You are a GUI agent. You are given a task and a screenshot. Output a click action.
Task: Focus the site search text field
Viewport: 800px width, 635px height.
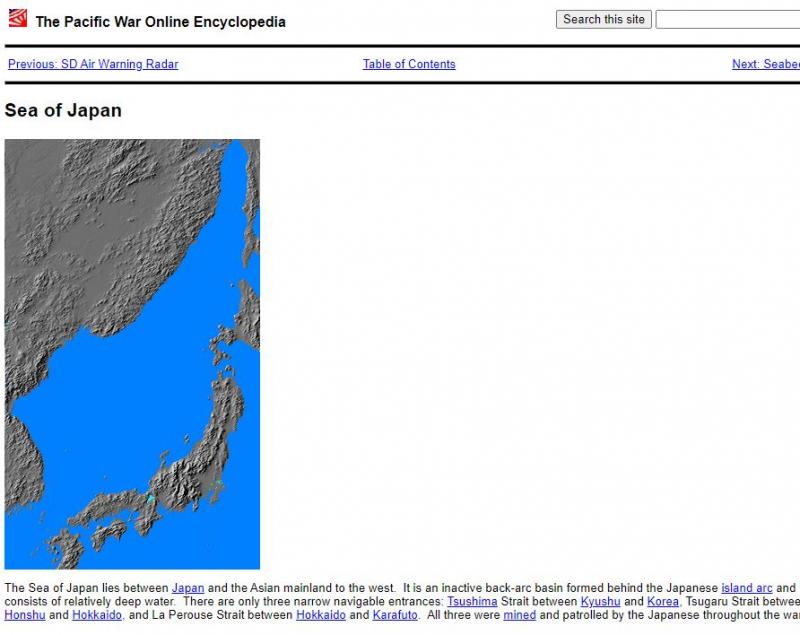coord(727,19)
